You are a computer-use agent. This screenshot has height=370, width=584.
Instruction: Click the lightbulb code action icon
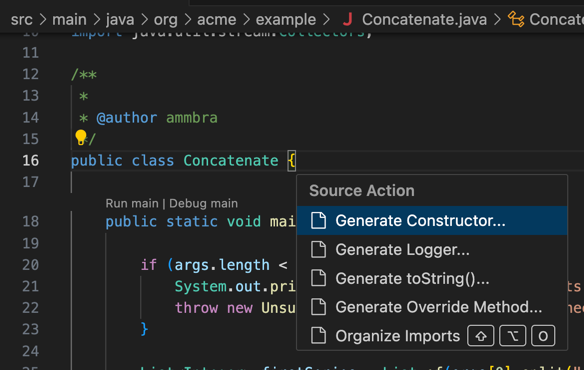pyautogui.click(x=80, y=137)
